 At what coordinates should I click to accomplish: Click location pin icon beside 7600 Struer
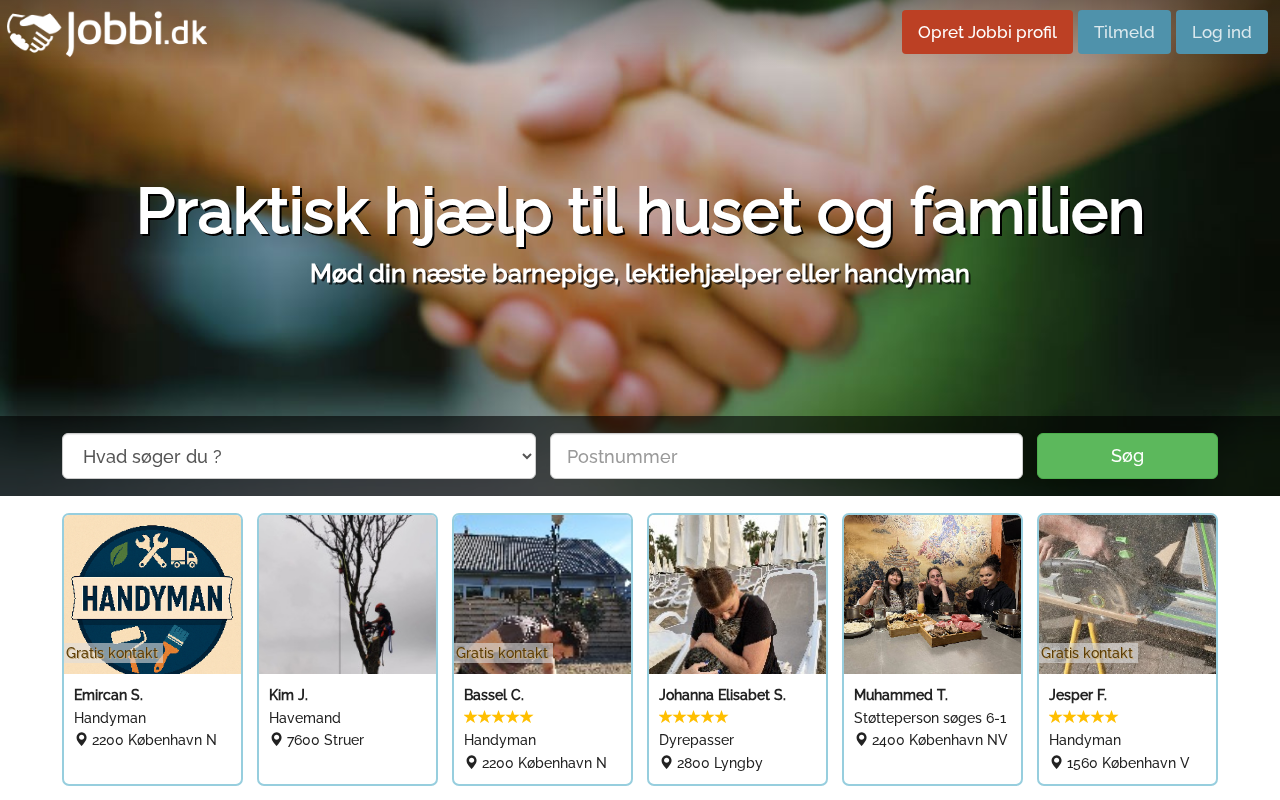click(276, 740)
